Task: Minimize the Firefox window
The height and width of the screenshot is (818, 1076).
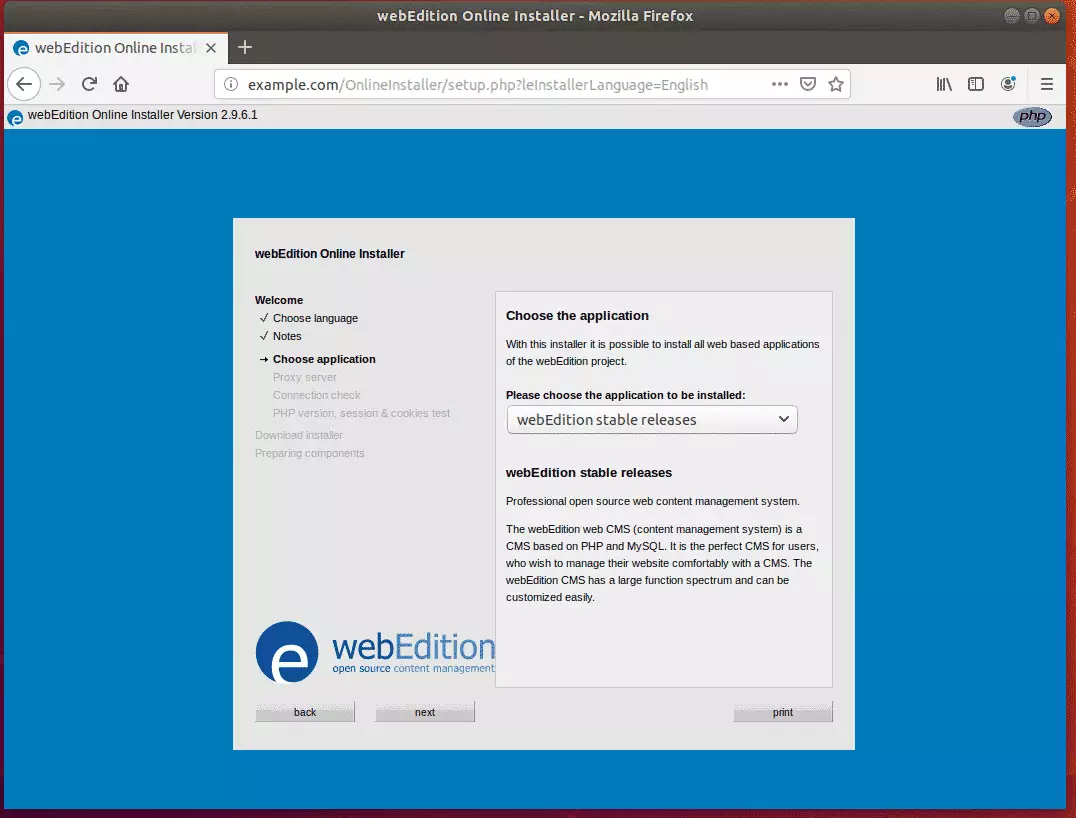Action: (x=1011, y=16)
